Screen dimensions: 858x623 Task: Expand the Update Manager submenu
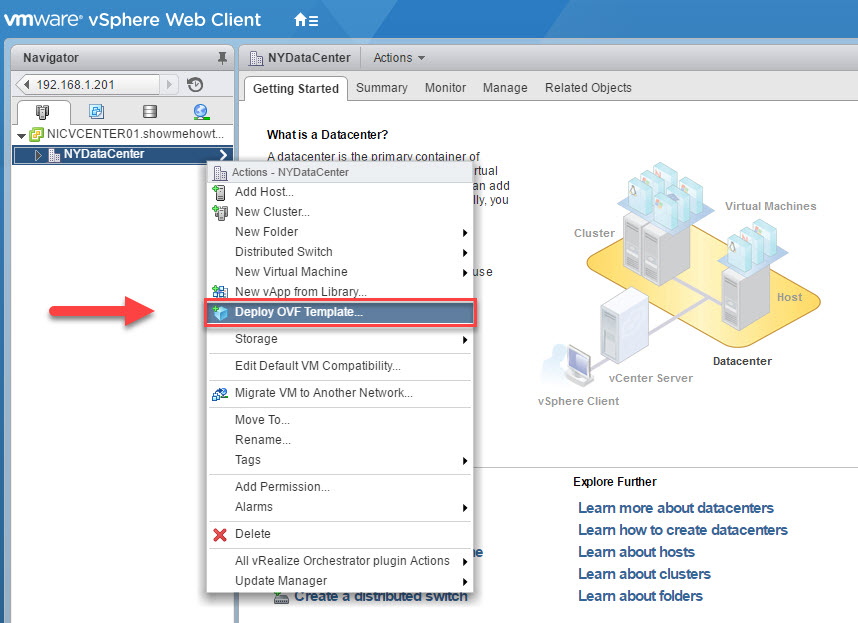click(465, 581)
